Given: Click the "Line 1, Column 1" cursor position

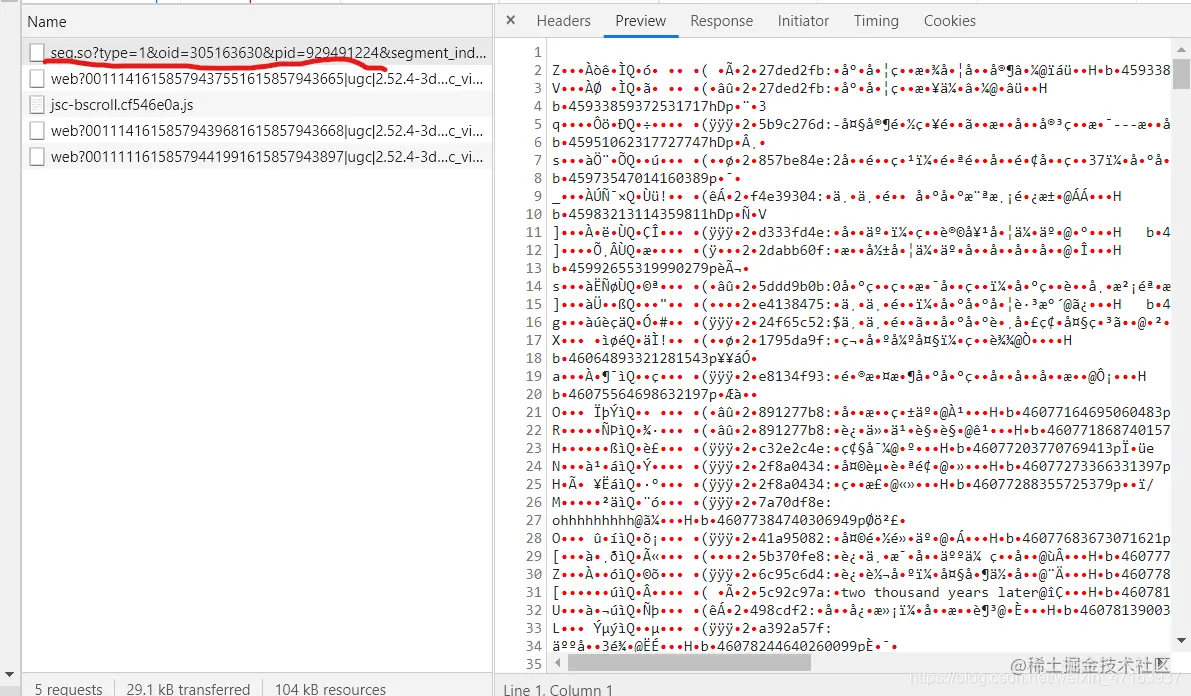Looking at the screenshot, I should [558, 689].
